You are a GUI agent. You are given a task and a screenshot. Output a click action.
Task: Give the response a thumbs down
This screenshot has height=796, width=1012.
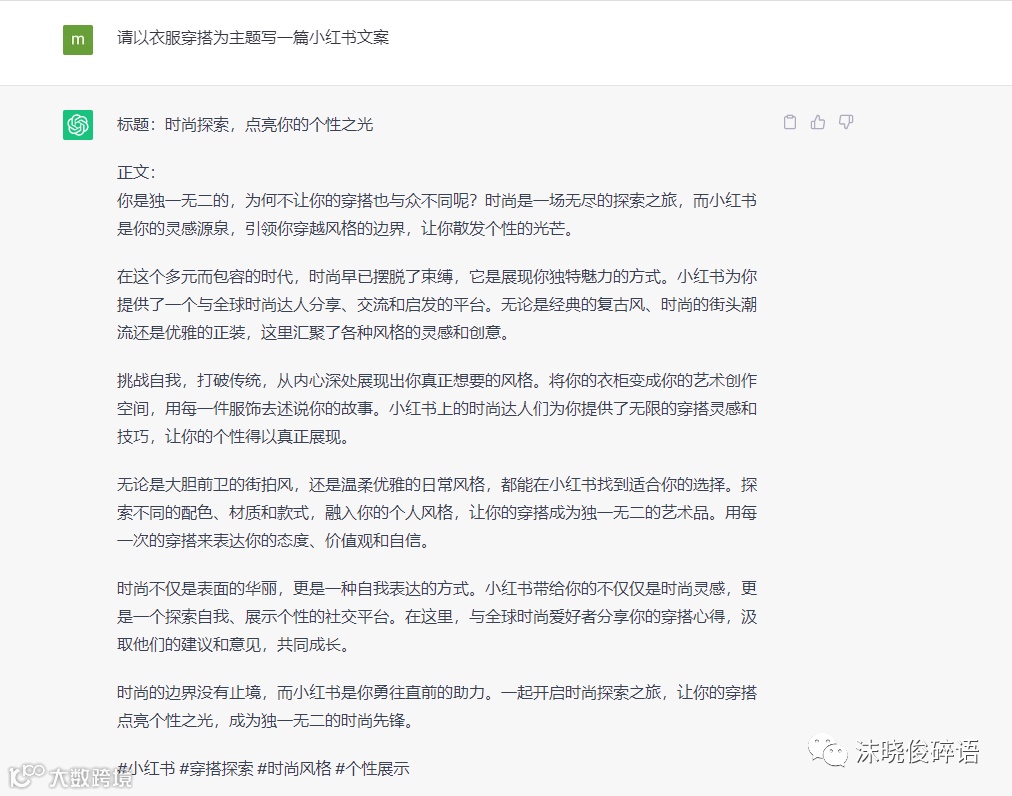[x=845, y=122]
